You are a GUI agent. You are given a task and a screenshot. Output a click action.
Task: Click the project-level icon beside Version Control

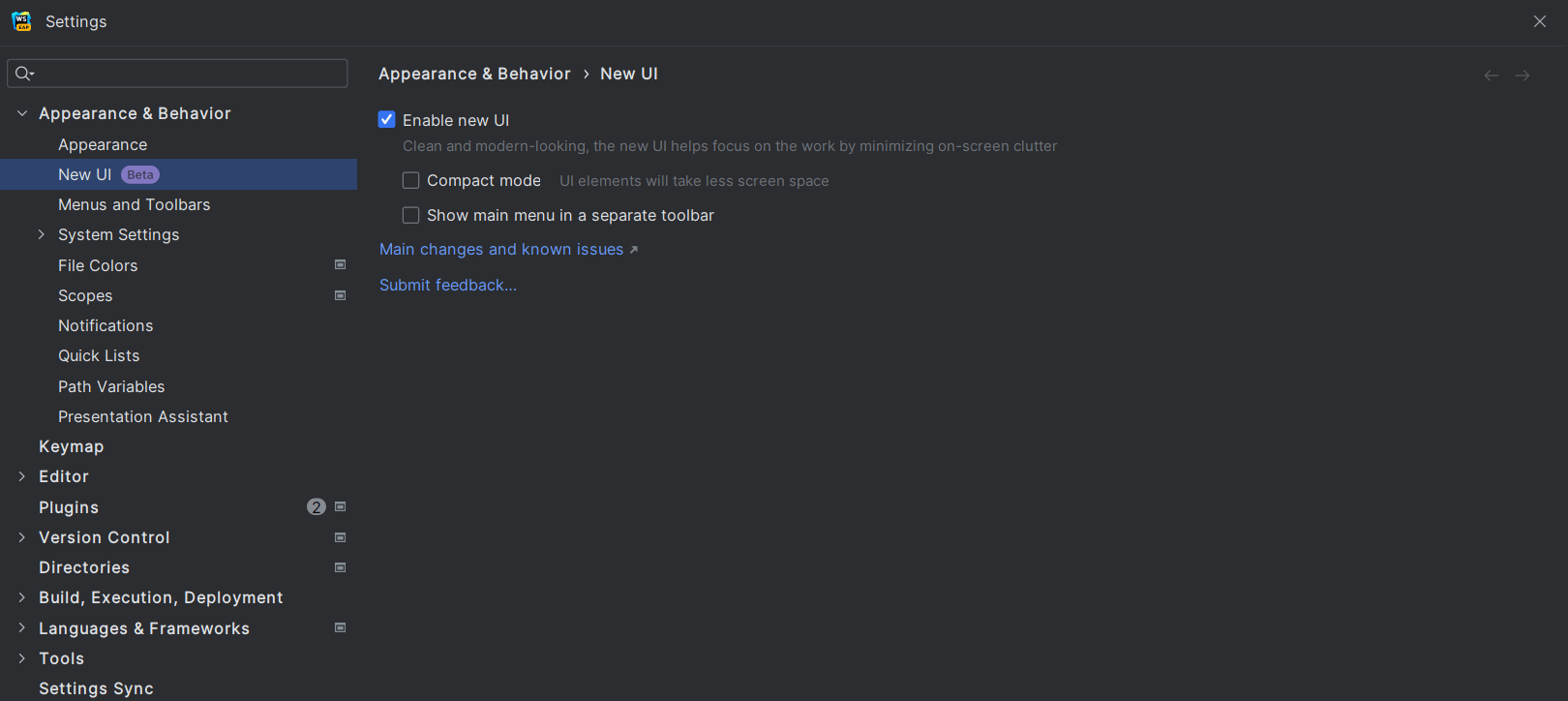tap(340, 537)
